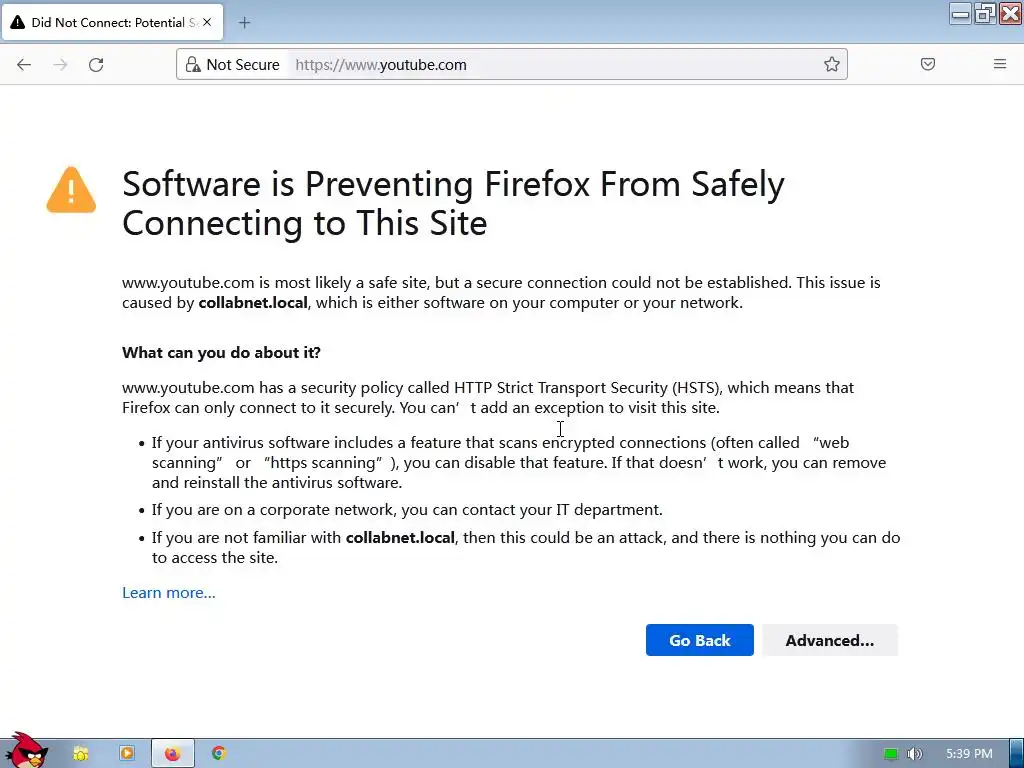Bookmark this page with the star icon

point(831,64)
